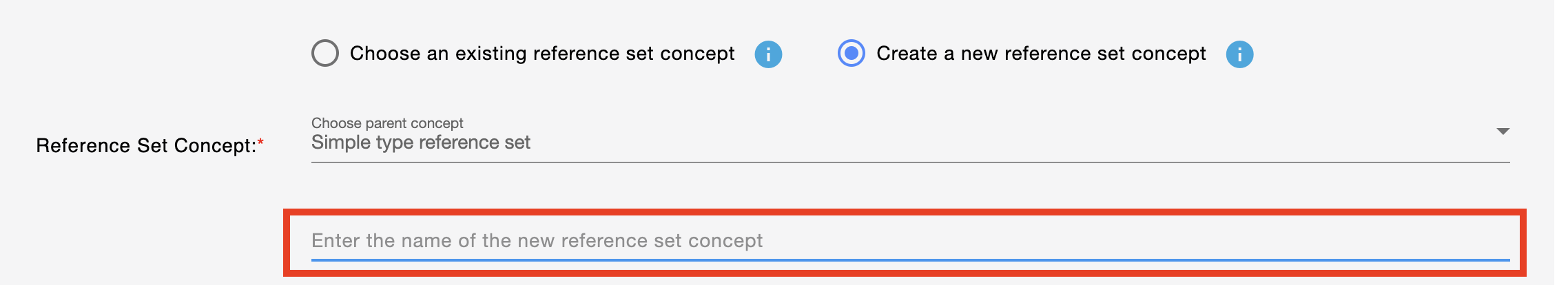
Task: Click the 'Create a new reference set concept' label
Action: click(1041, 54)
